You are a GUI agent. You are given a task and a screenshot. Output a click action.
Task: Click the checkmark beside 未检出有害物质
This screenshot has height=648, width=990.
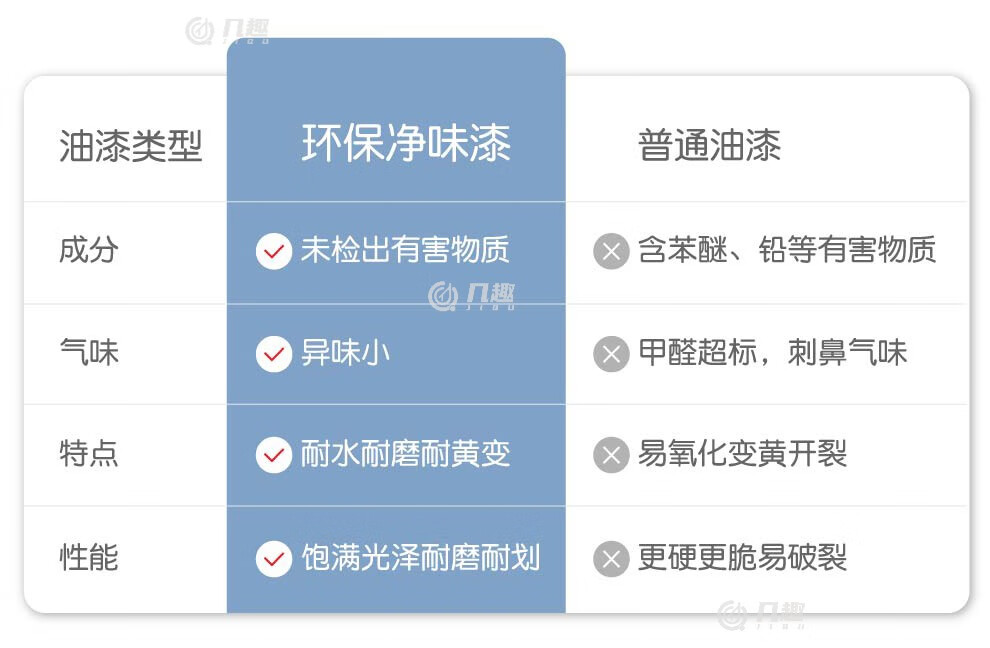(x=273, y=251)
